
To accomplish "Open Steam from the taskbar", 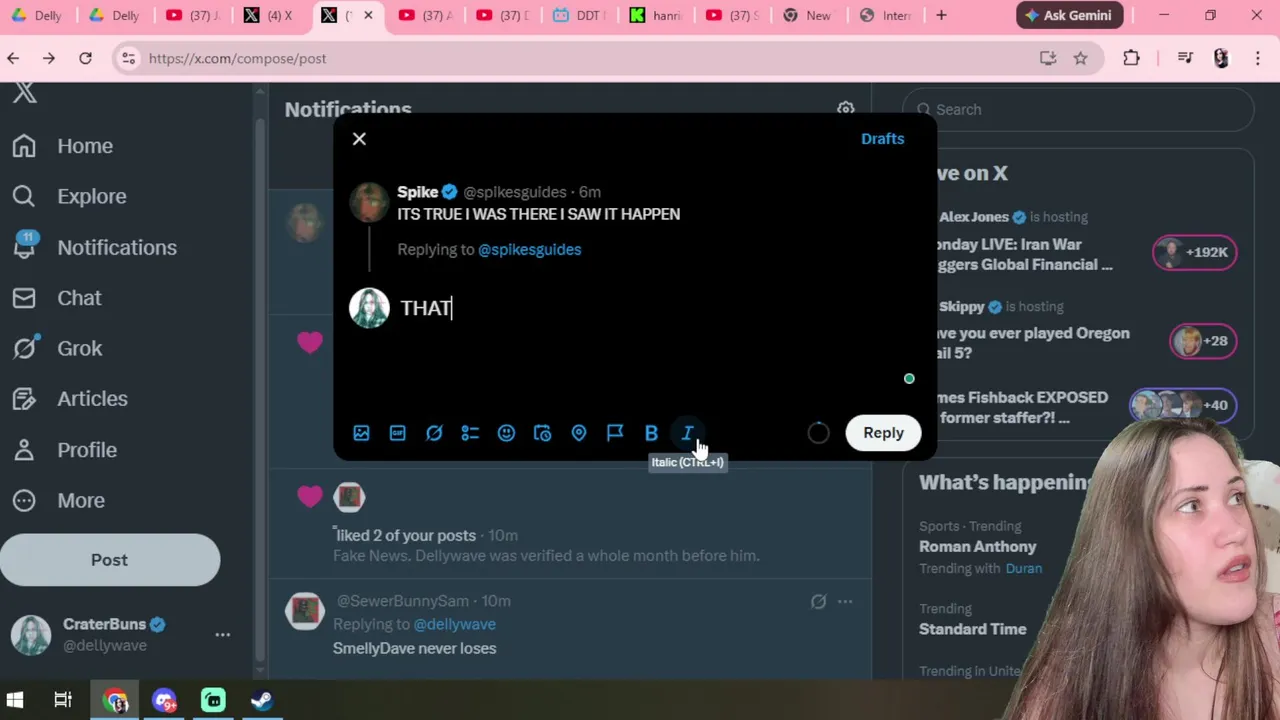I will 262,700.
